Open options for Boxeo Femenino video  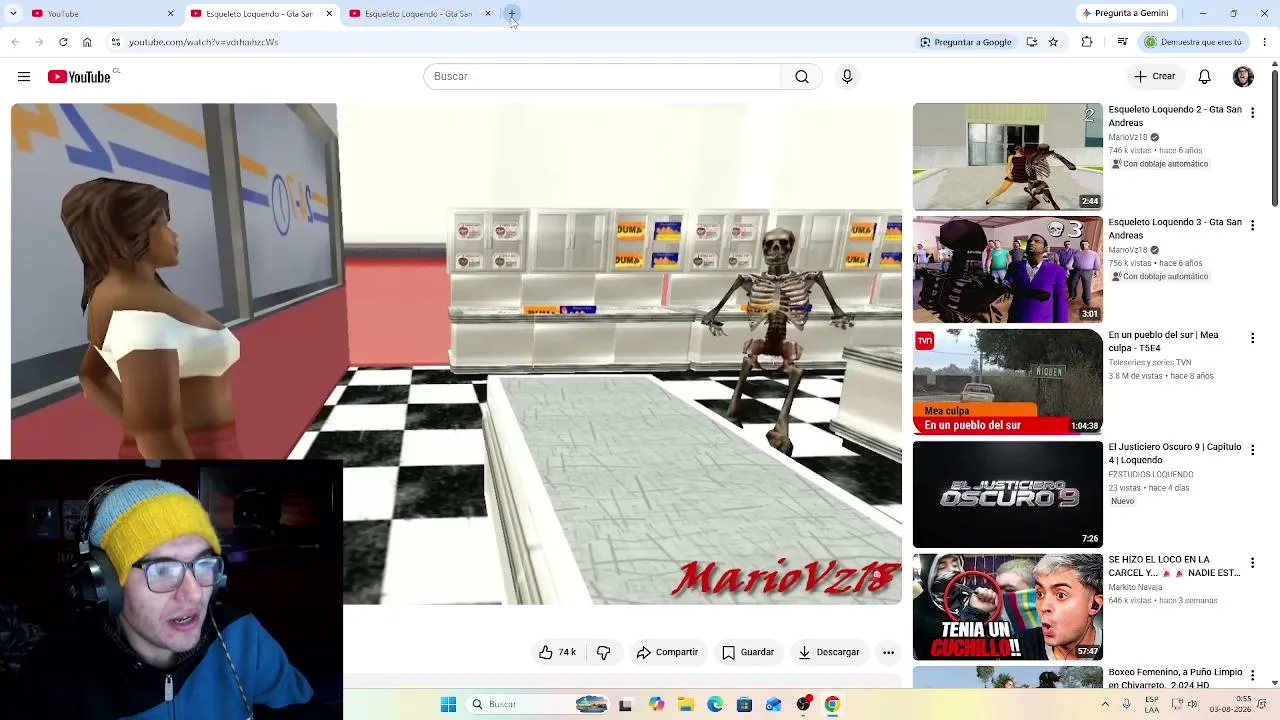click(x=1252, y=676)
